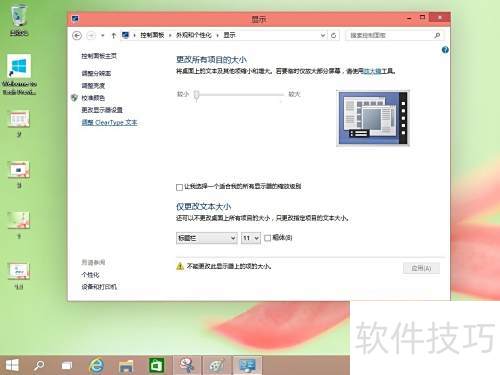Switch to the Snipping Tool taskbar icon
Image resolution: width=500 pixels, height=375 pixels.
coord(187,365)
